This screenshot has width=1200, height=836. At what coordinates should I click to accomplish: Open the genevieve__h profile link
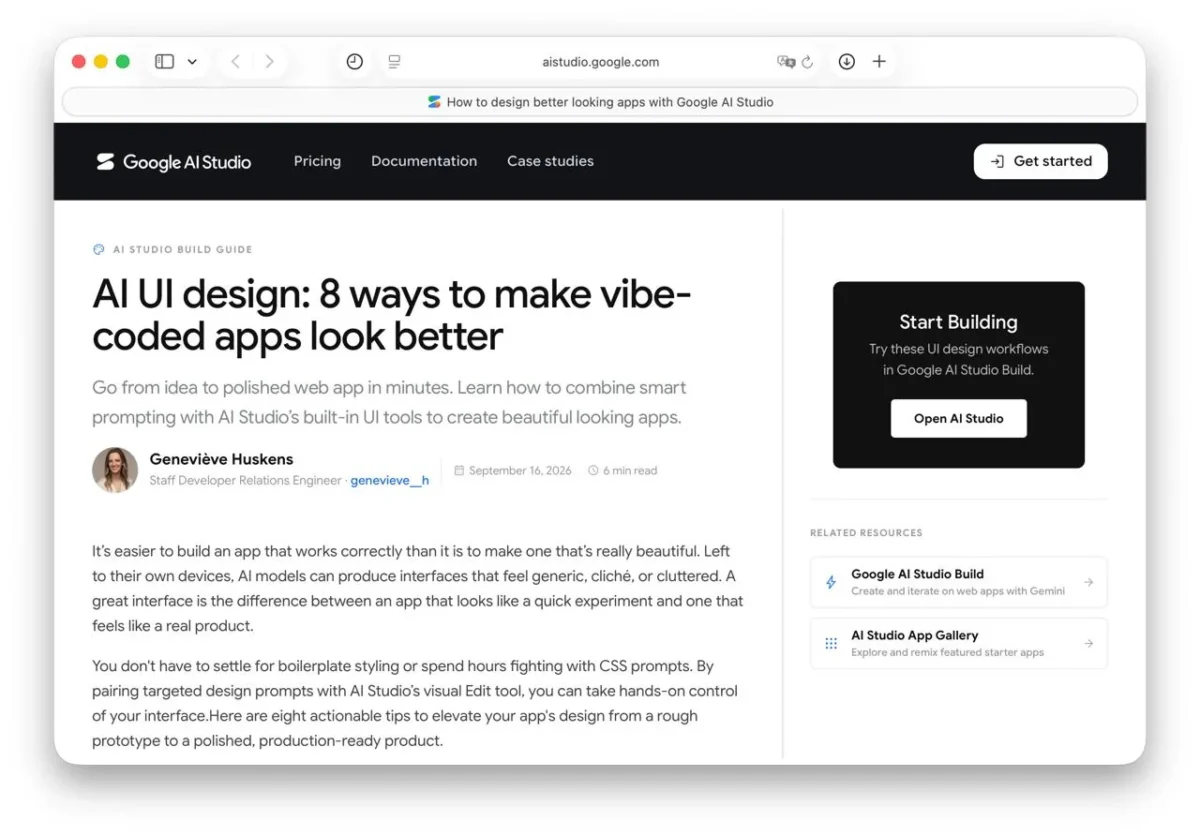[x=390, y=481]
